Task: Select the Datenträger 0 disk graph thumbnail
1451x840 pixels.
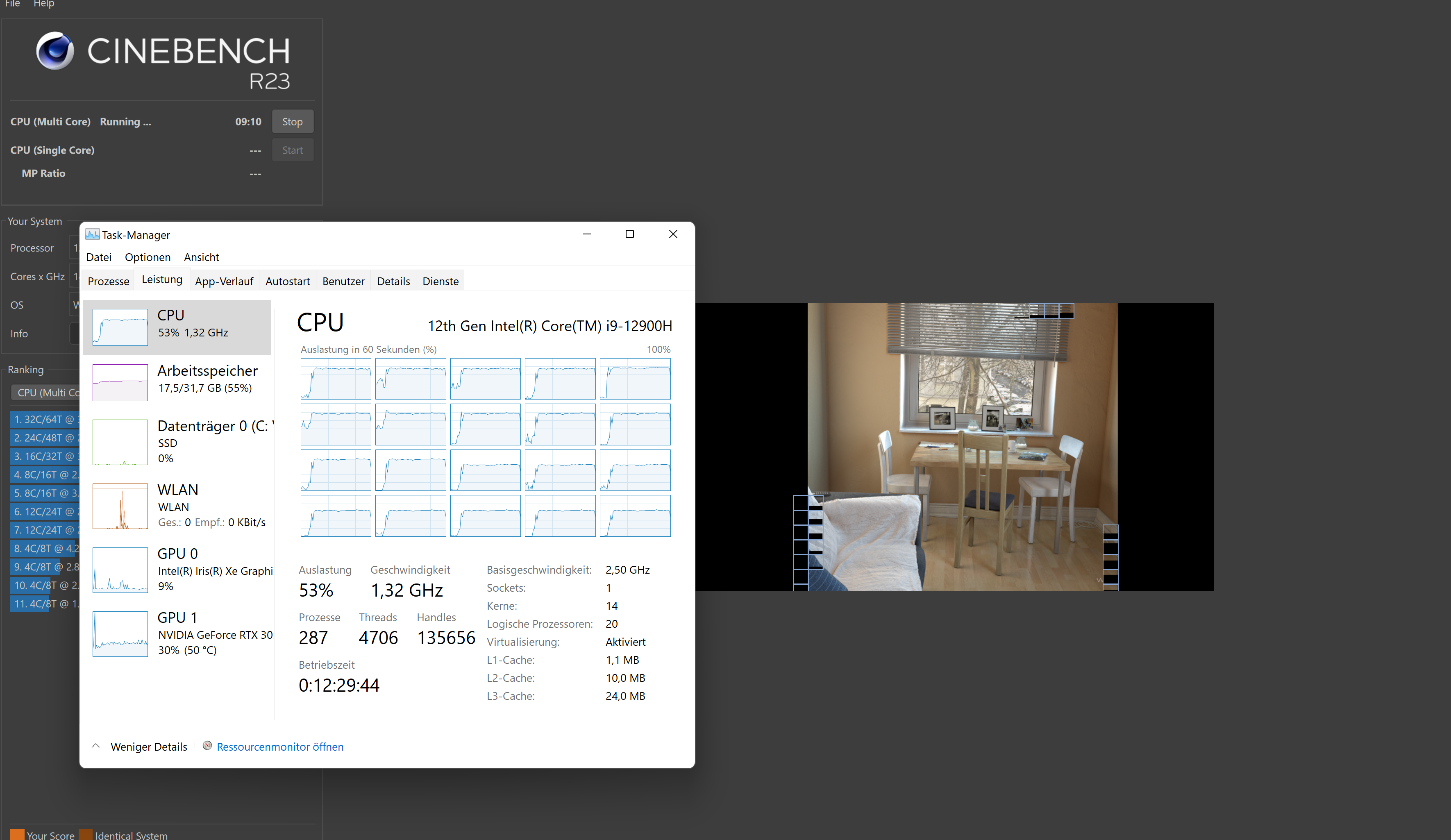Action: coord(120,442)
